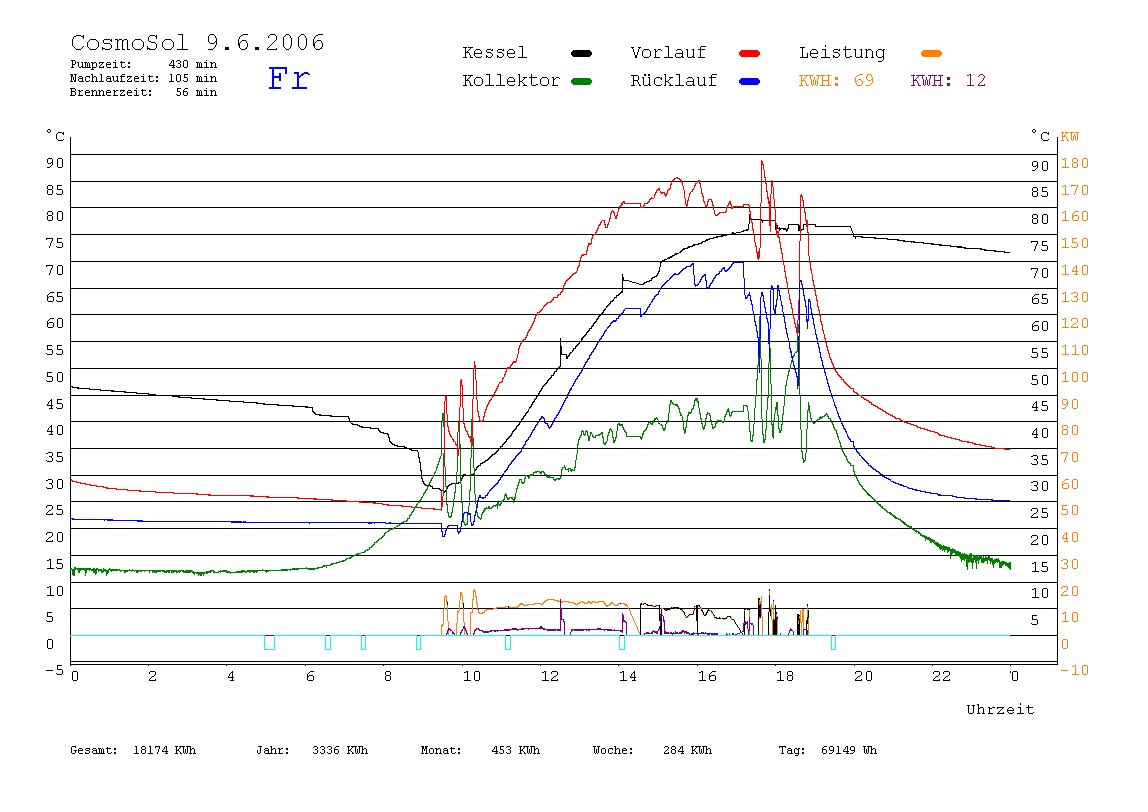The height and width of the screenshot is (812, 1148).
Task: Click the red Vorlauf legend swatch
Action: (x=750, y=53)
